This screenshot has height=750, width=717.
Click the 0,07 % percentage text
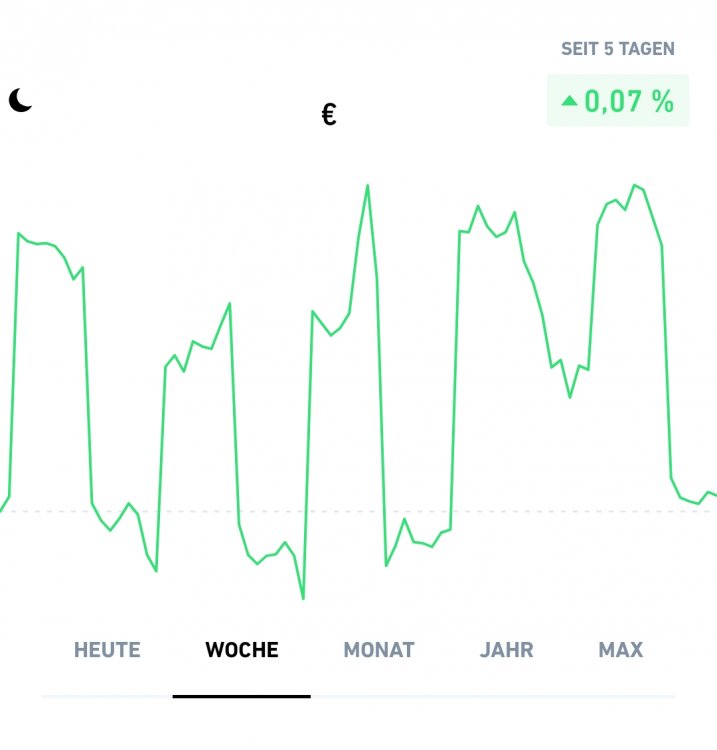[629, 101]
